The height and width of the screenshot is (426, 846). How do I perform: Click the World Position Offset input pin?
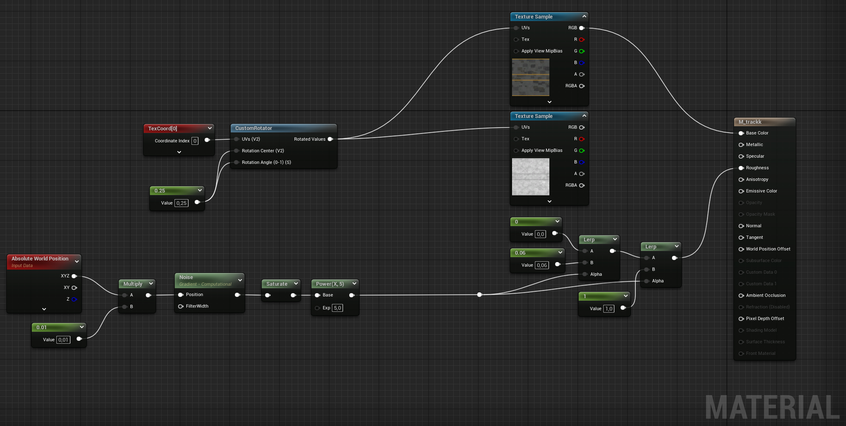(x=741, y=249)
